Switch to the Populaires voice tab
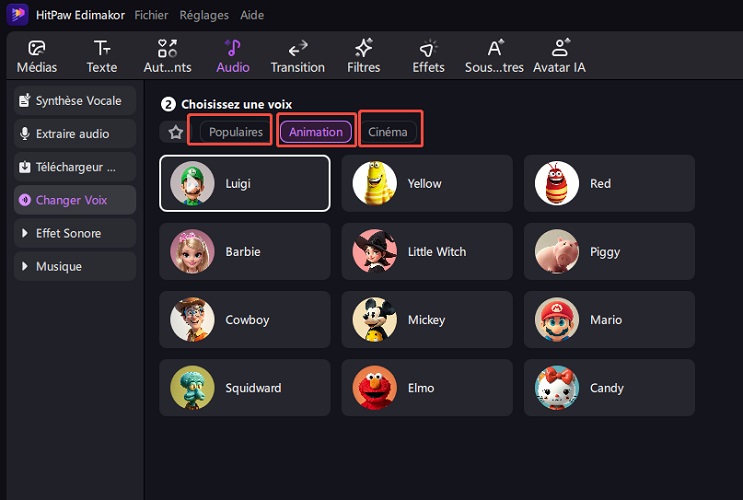The width and height of the screenshot is (743, 500). coord(235,132)
